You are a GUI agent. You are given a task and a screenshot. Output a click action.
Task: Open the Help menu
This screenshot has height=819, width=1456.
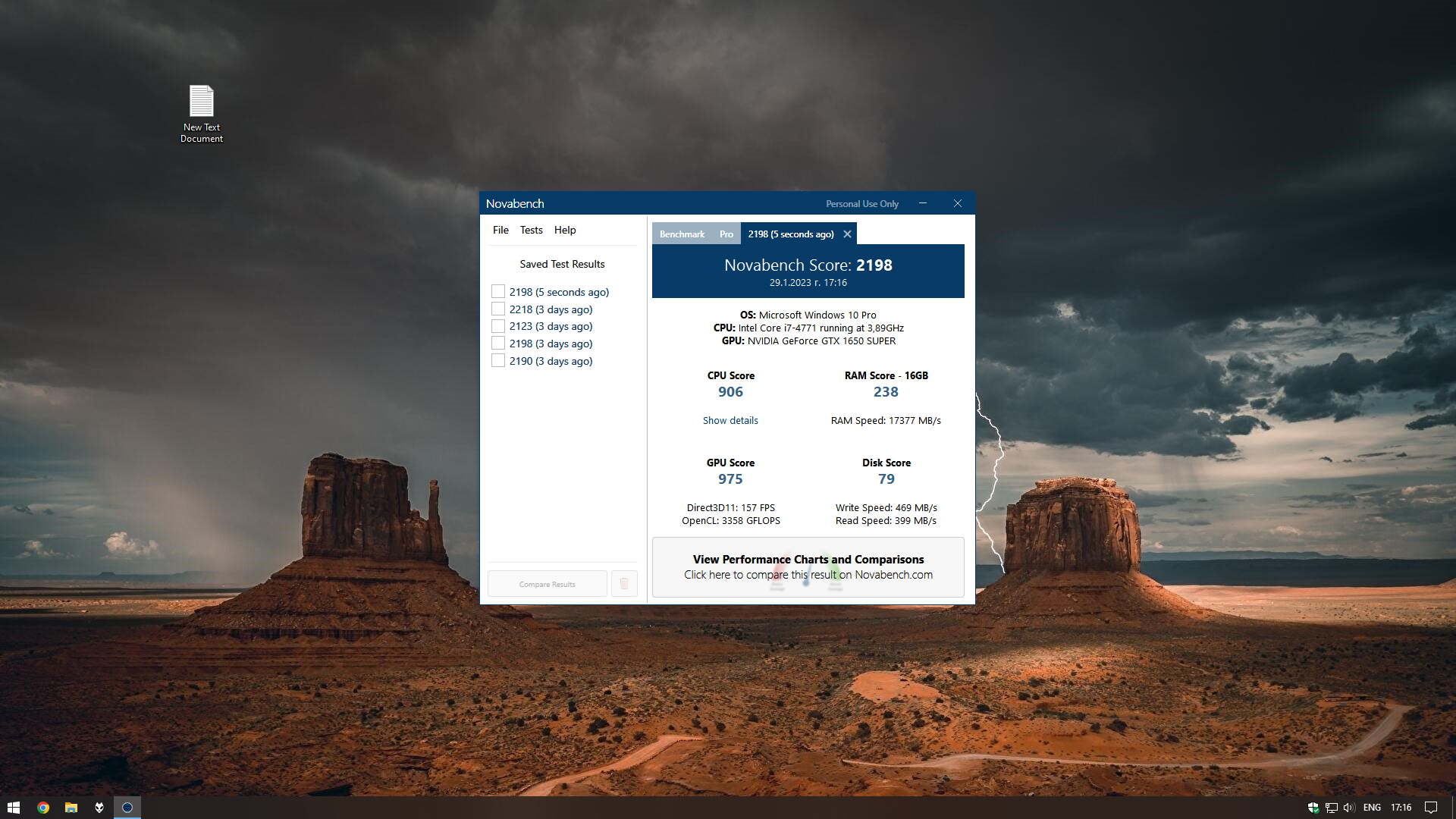pyautogui.click(x=565, y=230)
